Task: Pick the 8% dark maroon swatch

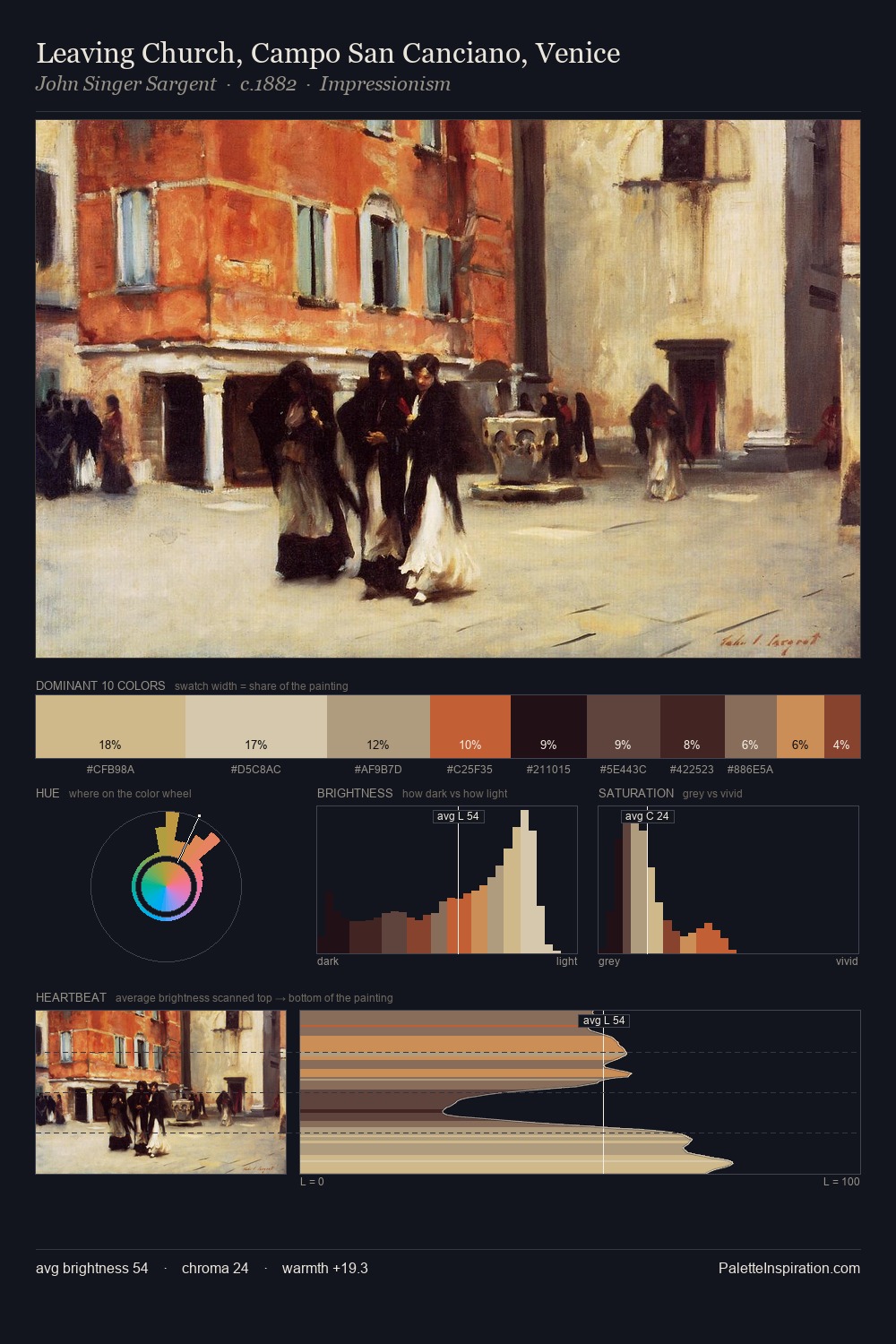Action: coord(693,727)
